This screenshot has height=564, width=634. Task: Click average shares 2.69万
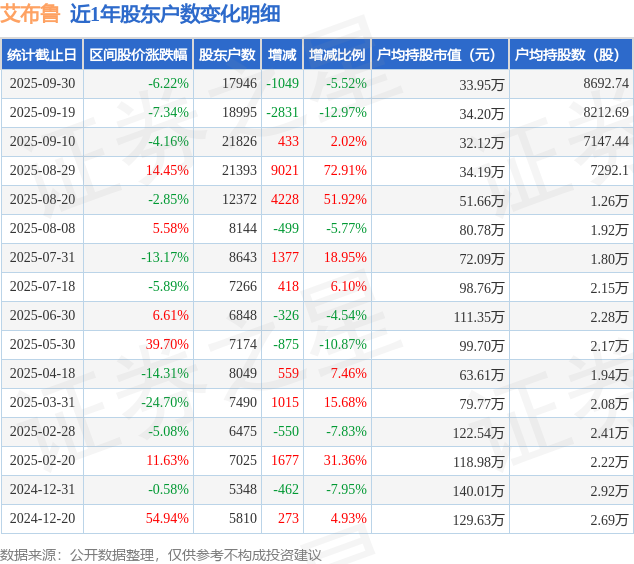[609, 520]
